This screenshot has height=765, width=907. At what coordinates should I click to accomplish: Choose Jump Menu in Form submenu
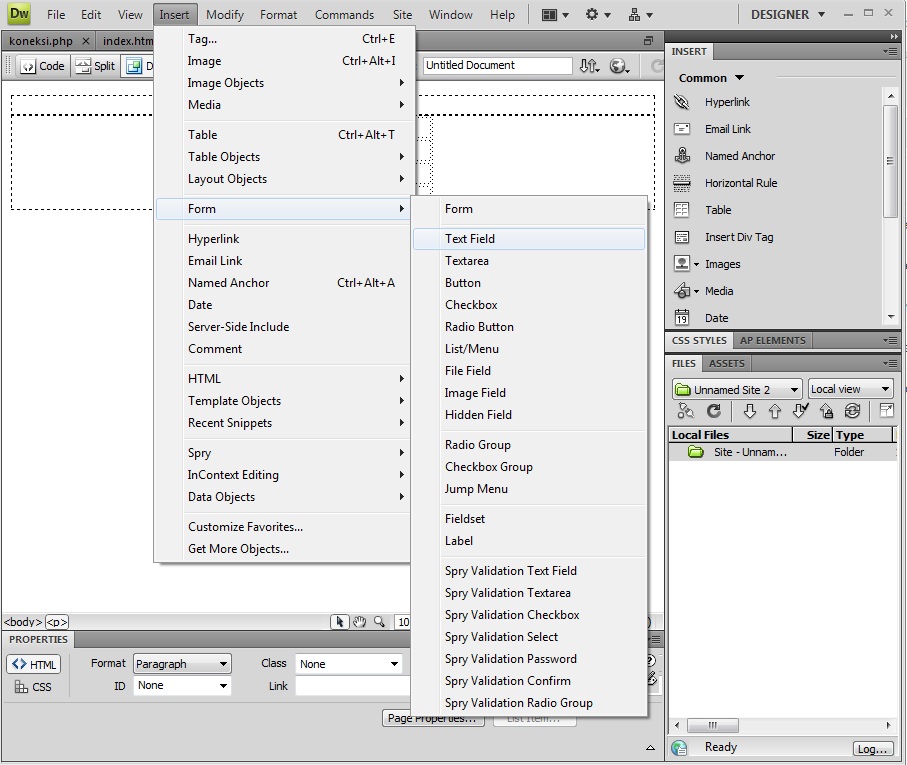tap(529, 489)
